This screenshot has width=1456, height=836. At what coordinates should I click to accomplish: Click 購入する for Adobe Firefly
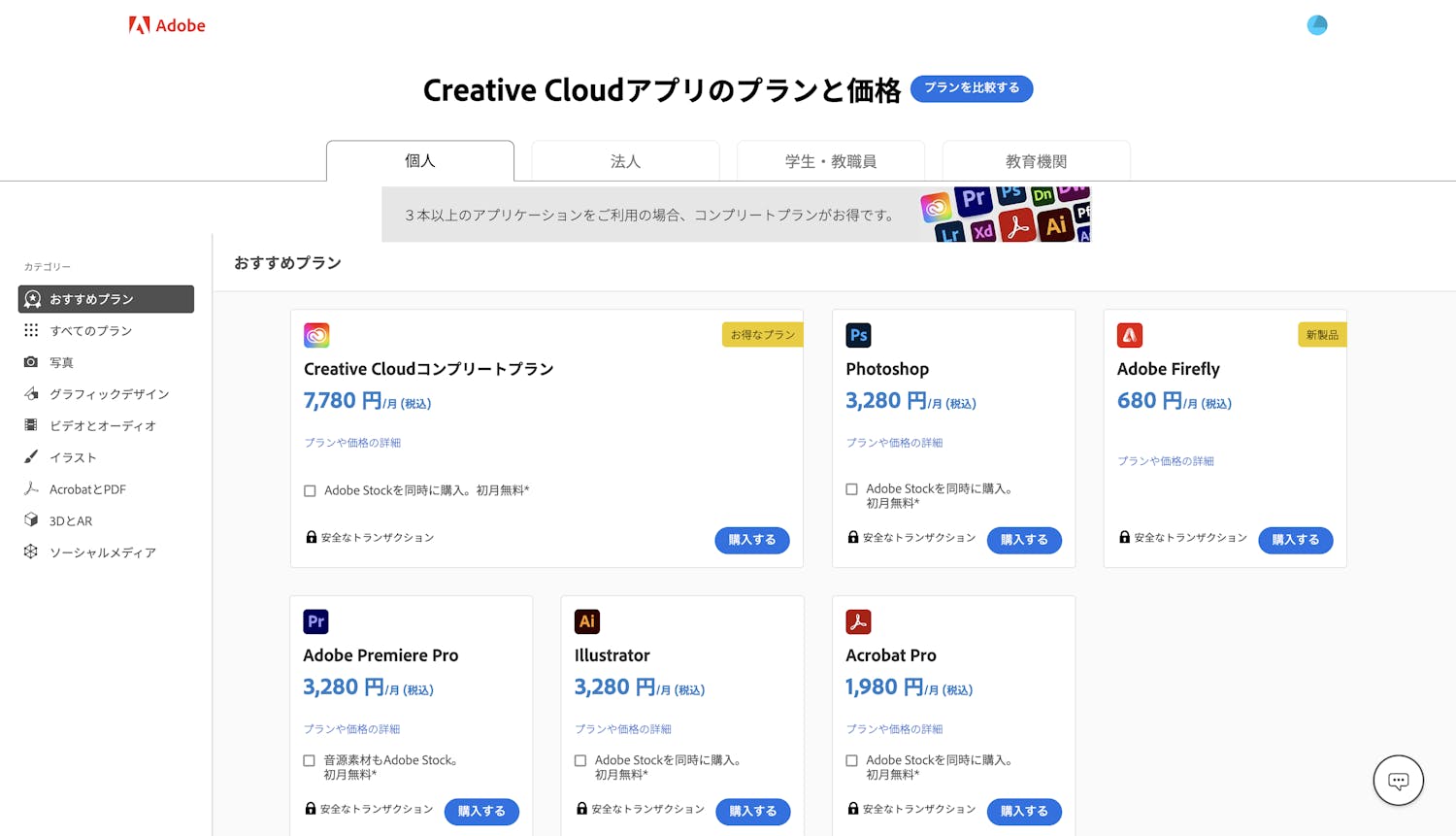[1295, 540]
